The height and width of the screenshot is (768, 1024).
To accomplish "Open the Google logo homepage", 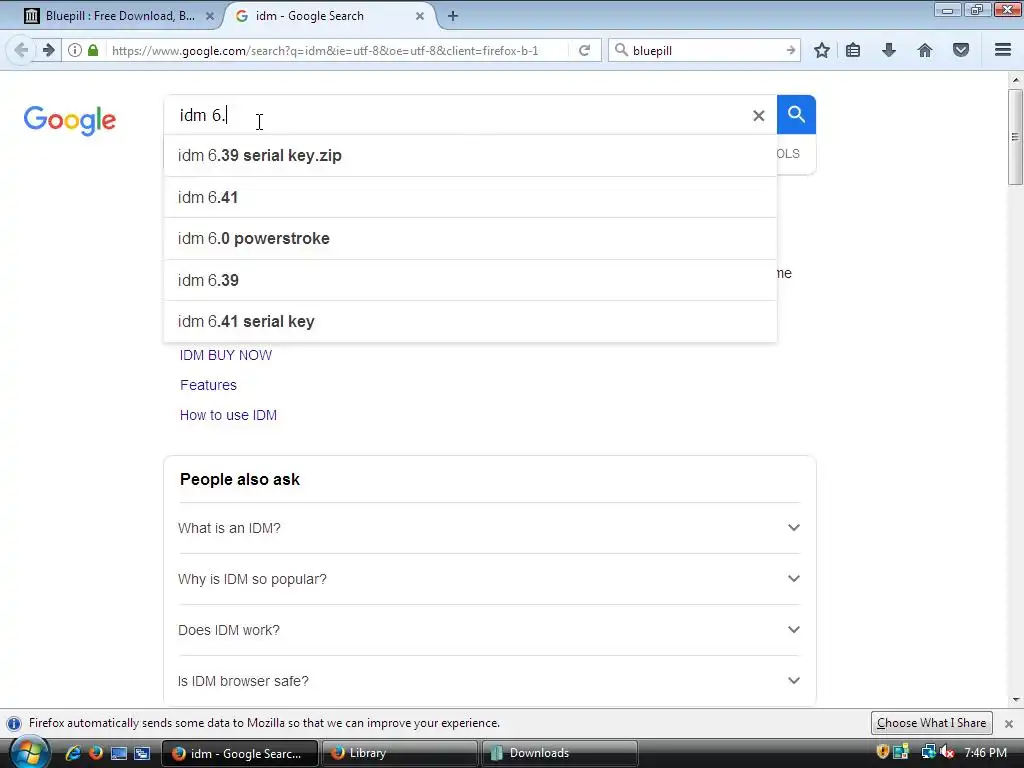I will pos(70,120).
